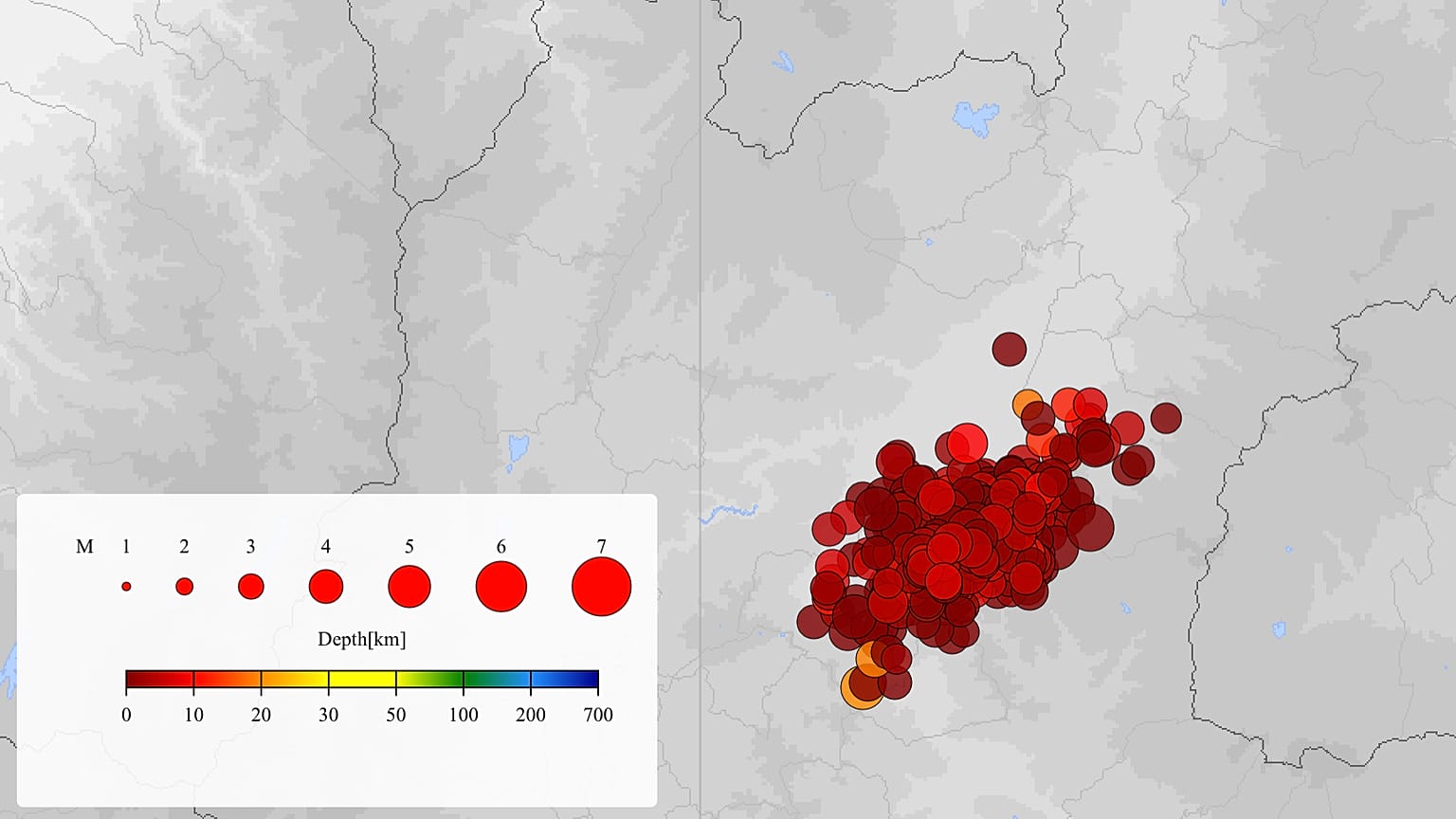Select the easternmost dark red earthquake marker
The height and width of the screenshot is (819, 1456).
pos(1167,417)
